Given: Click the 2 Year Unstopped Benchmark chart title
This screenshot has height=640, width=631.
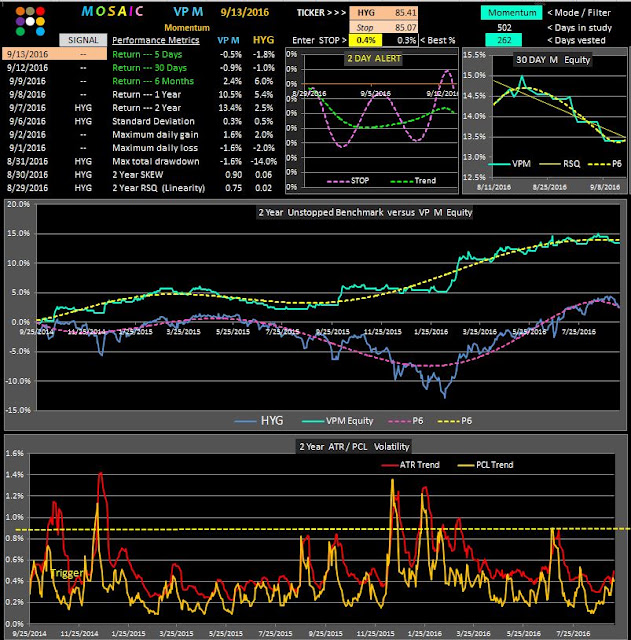Looking at the screenshot, I should [x=365, y=212].
